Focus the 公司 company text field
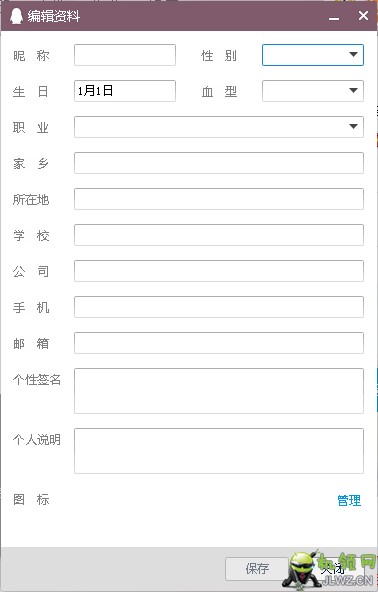 pyautogui.click(x=219, y=271)
